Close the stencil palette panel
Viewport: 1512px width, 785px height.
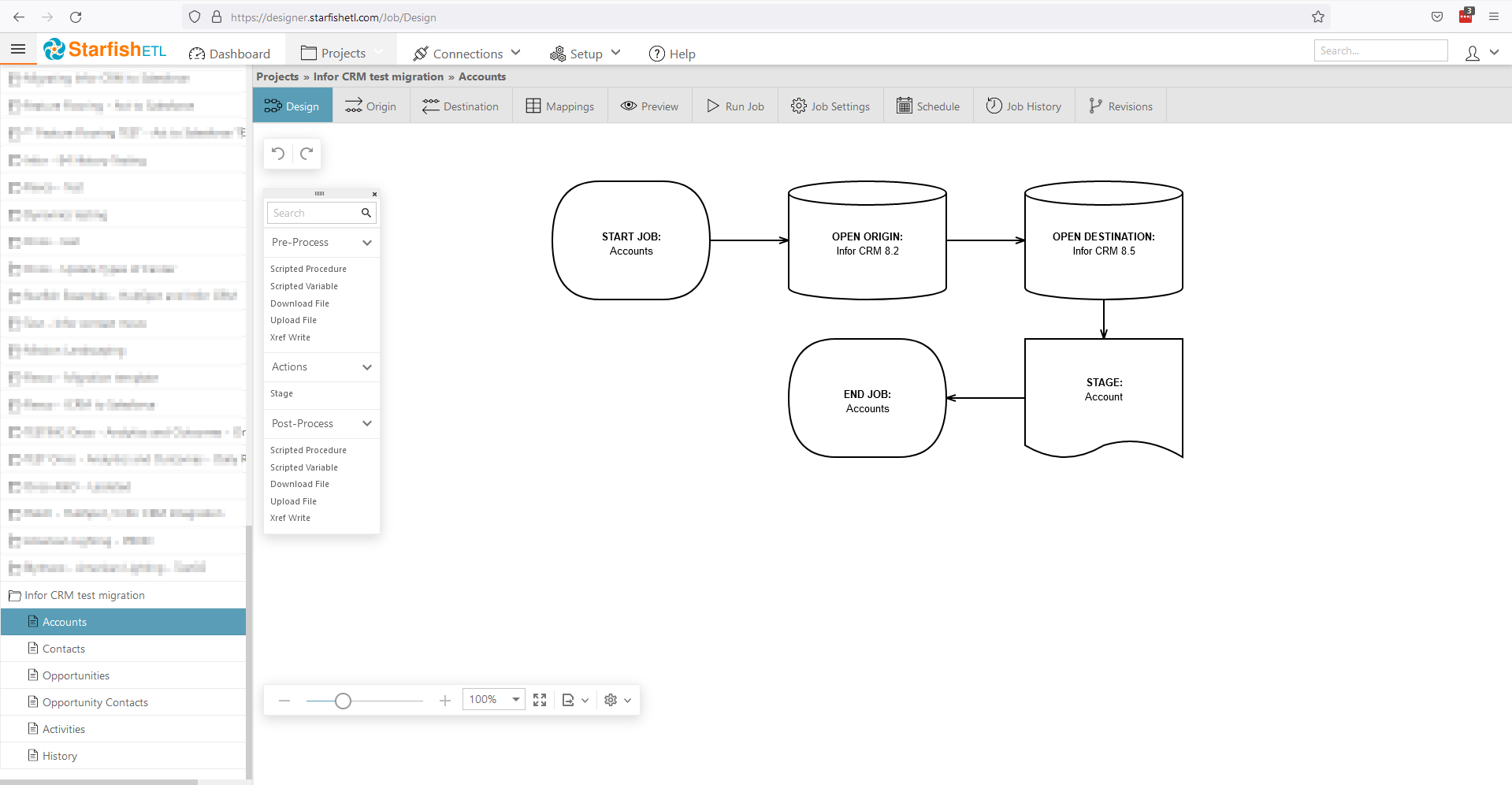pos(374,194)
